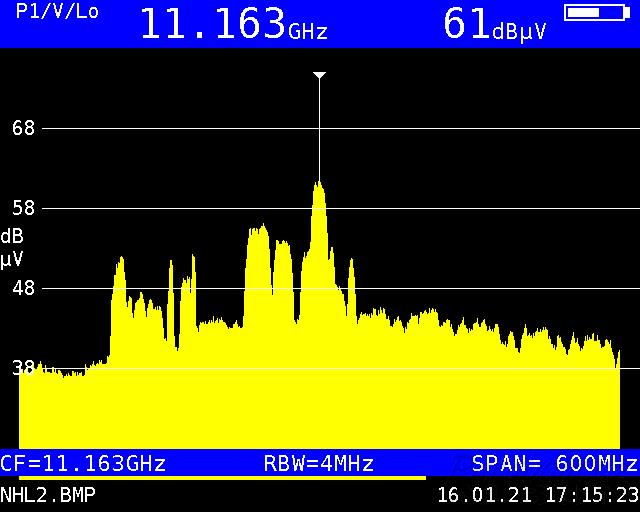The image size is (640, 512).
Task: Click the 38 dBµV scale label
Action: pyautogui.click(x=24, y=368)
